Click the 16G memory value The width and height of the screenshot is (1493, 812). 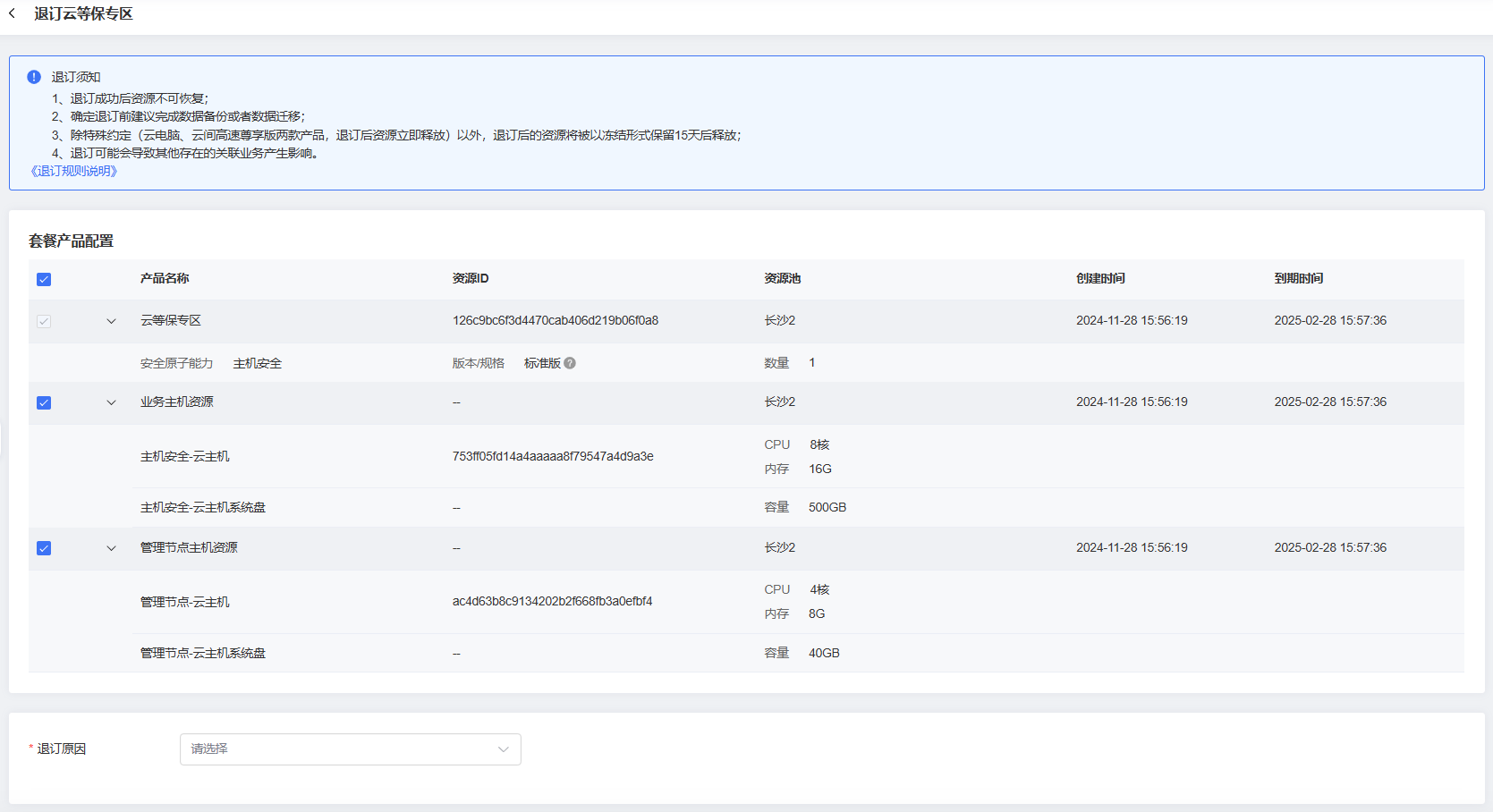coord(820,469)
